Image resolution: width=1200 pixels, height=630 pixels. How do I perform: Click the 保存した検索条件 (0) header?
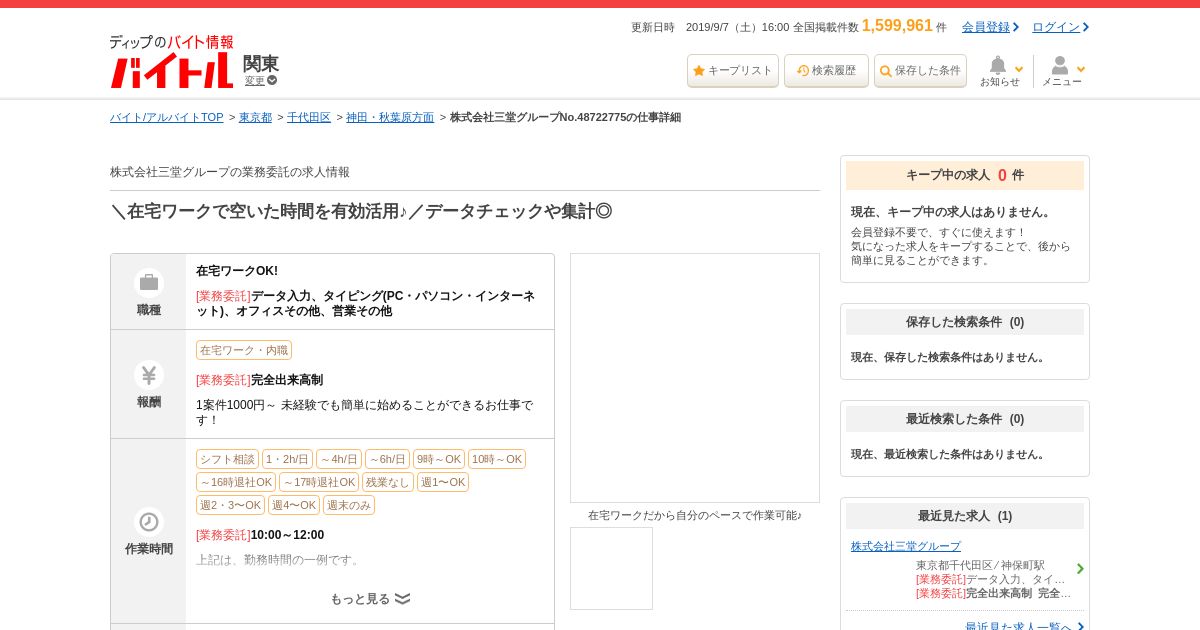coord(965,322)
